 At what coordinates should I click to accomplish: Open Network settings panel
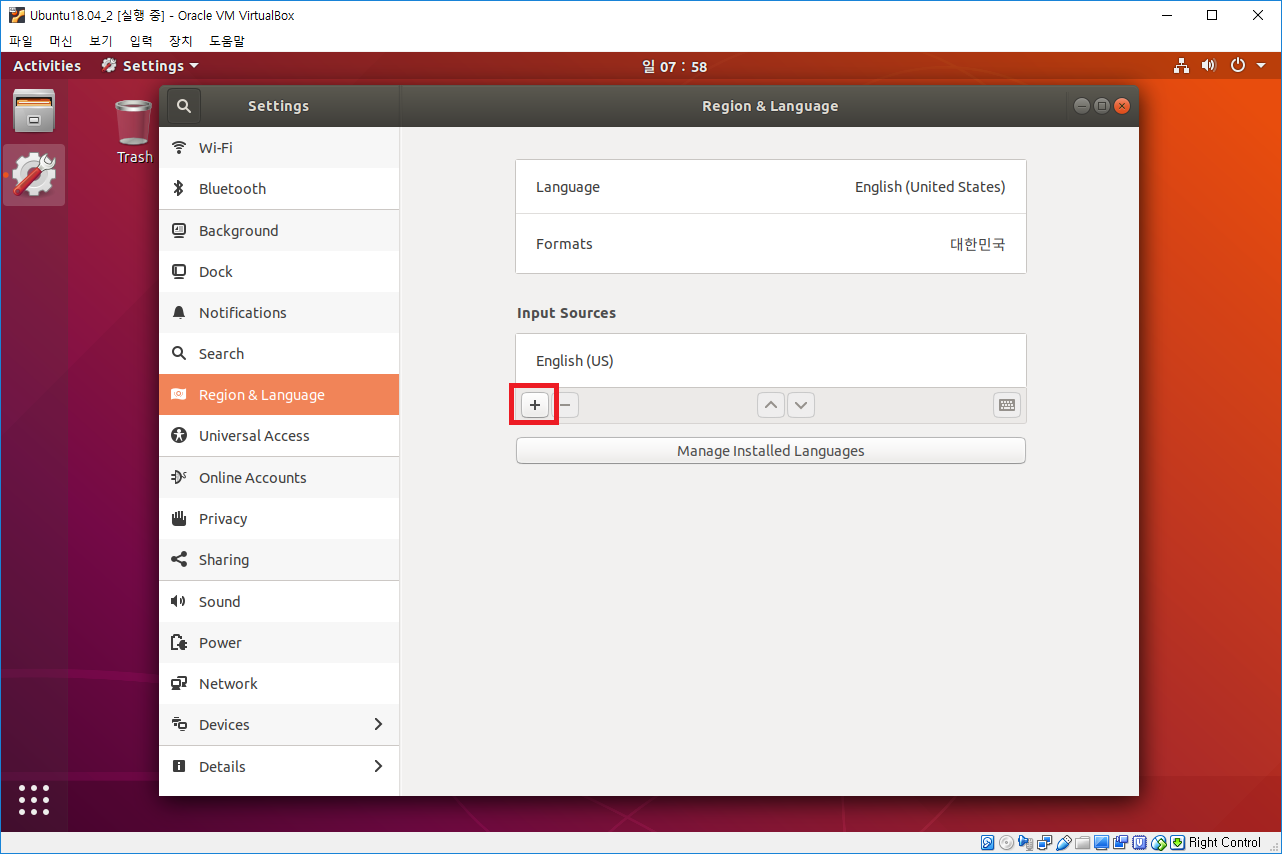(279, 684)
